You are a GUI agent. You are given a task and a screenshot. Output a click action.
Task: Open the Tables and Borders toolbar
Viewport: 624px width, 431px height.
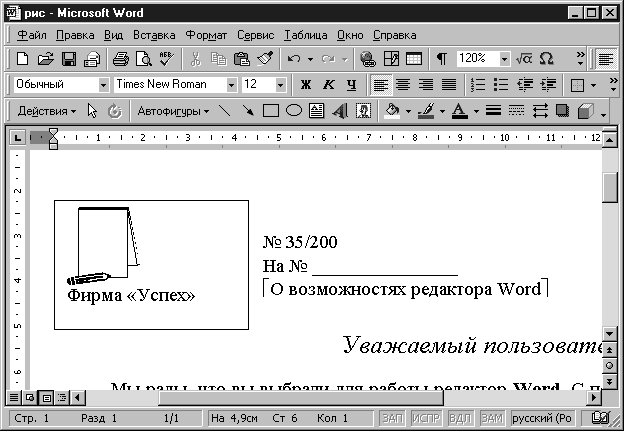point(391,59)
